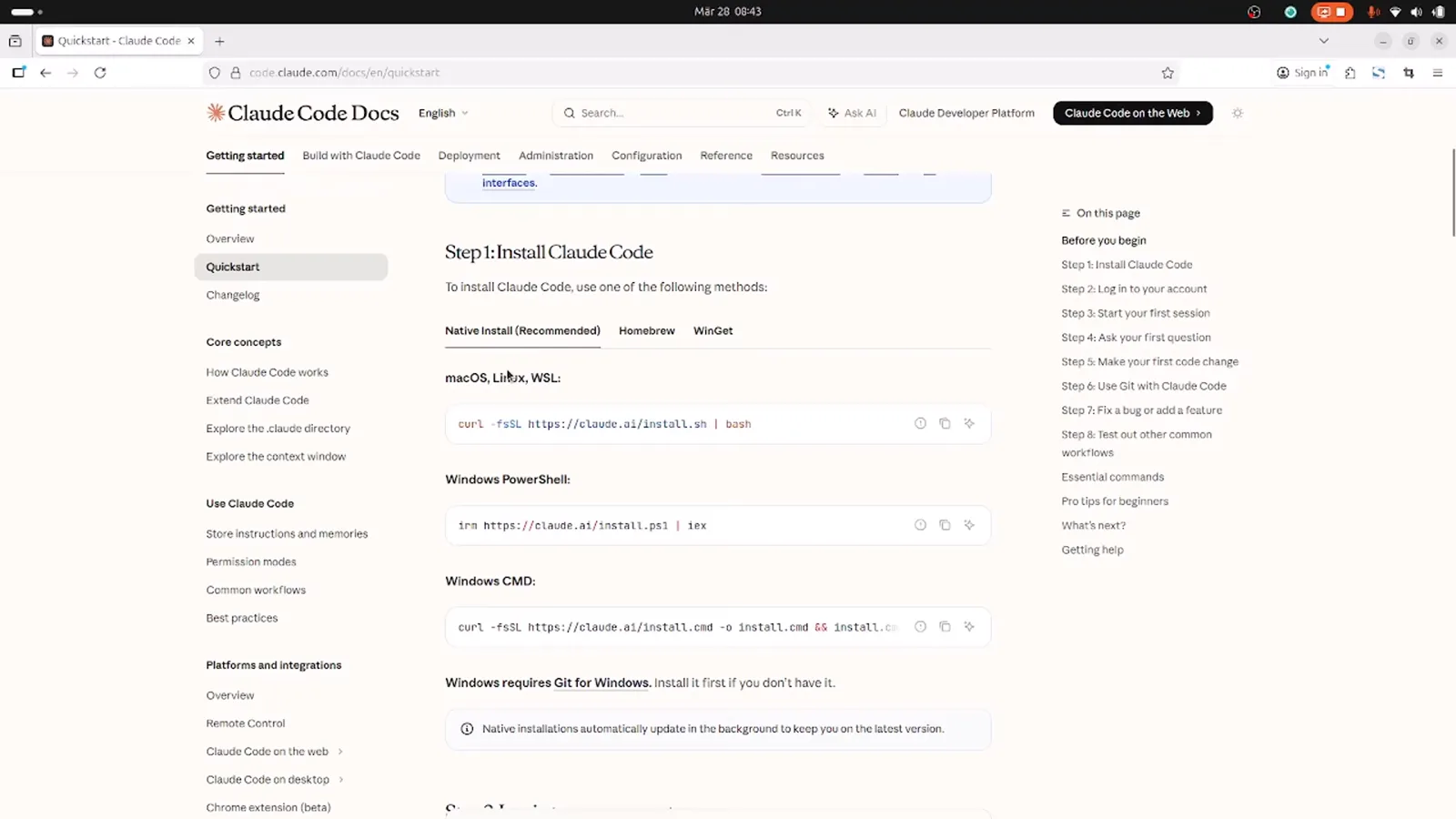Open the volume indicator in system tray

1416,12
